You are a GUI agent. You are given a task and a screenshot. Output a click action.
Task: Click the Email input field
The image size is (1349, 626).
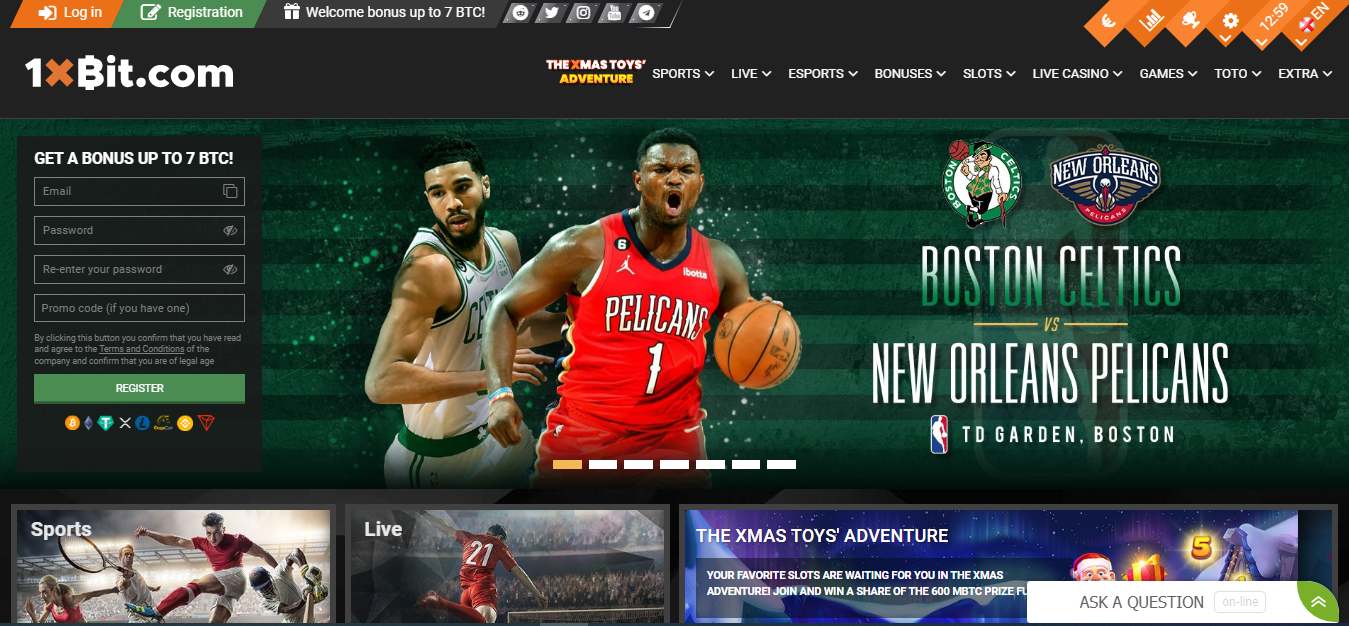pos(130,191)
